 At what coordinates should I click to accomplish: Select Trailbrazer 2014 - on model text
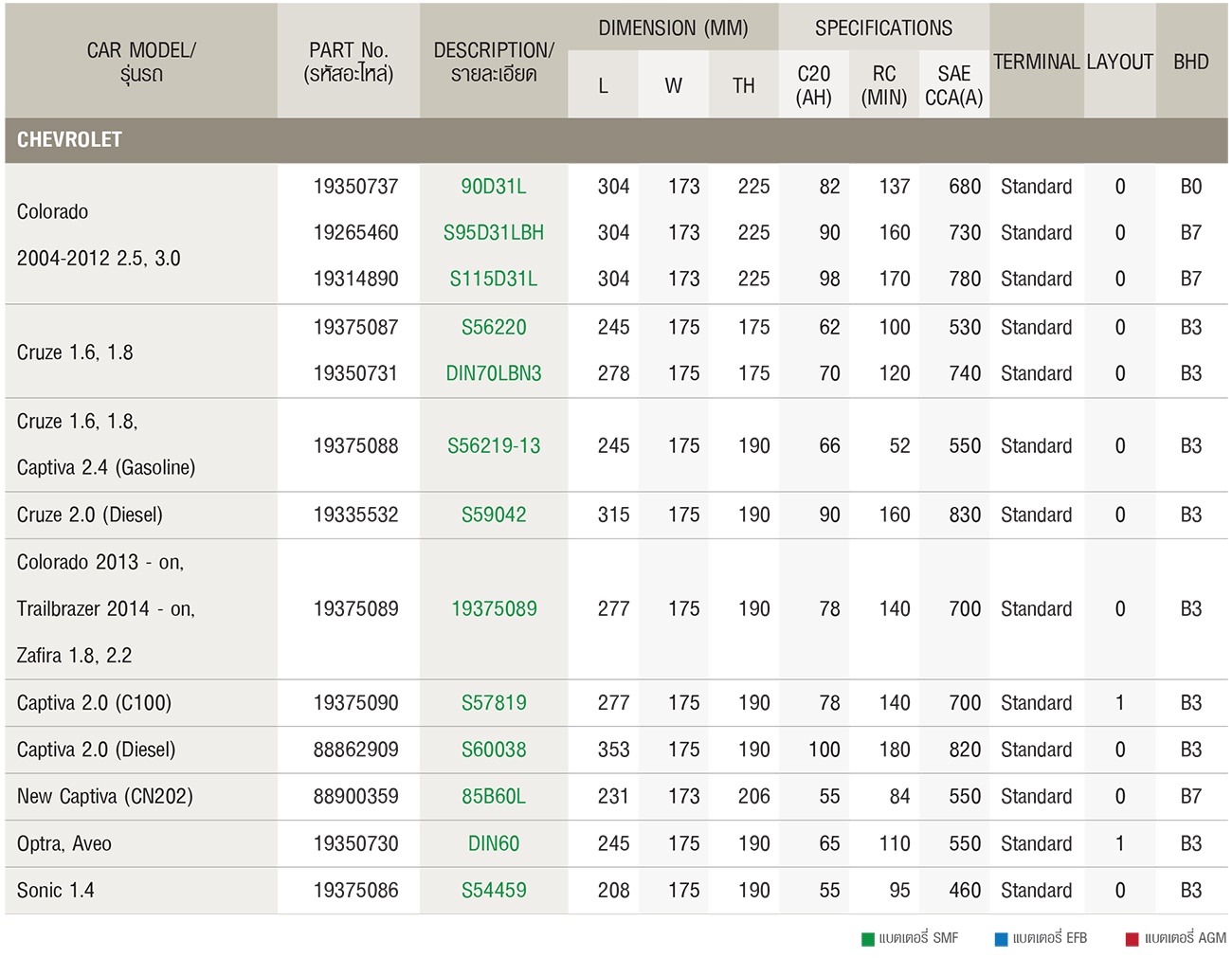(105, 609)
